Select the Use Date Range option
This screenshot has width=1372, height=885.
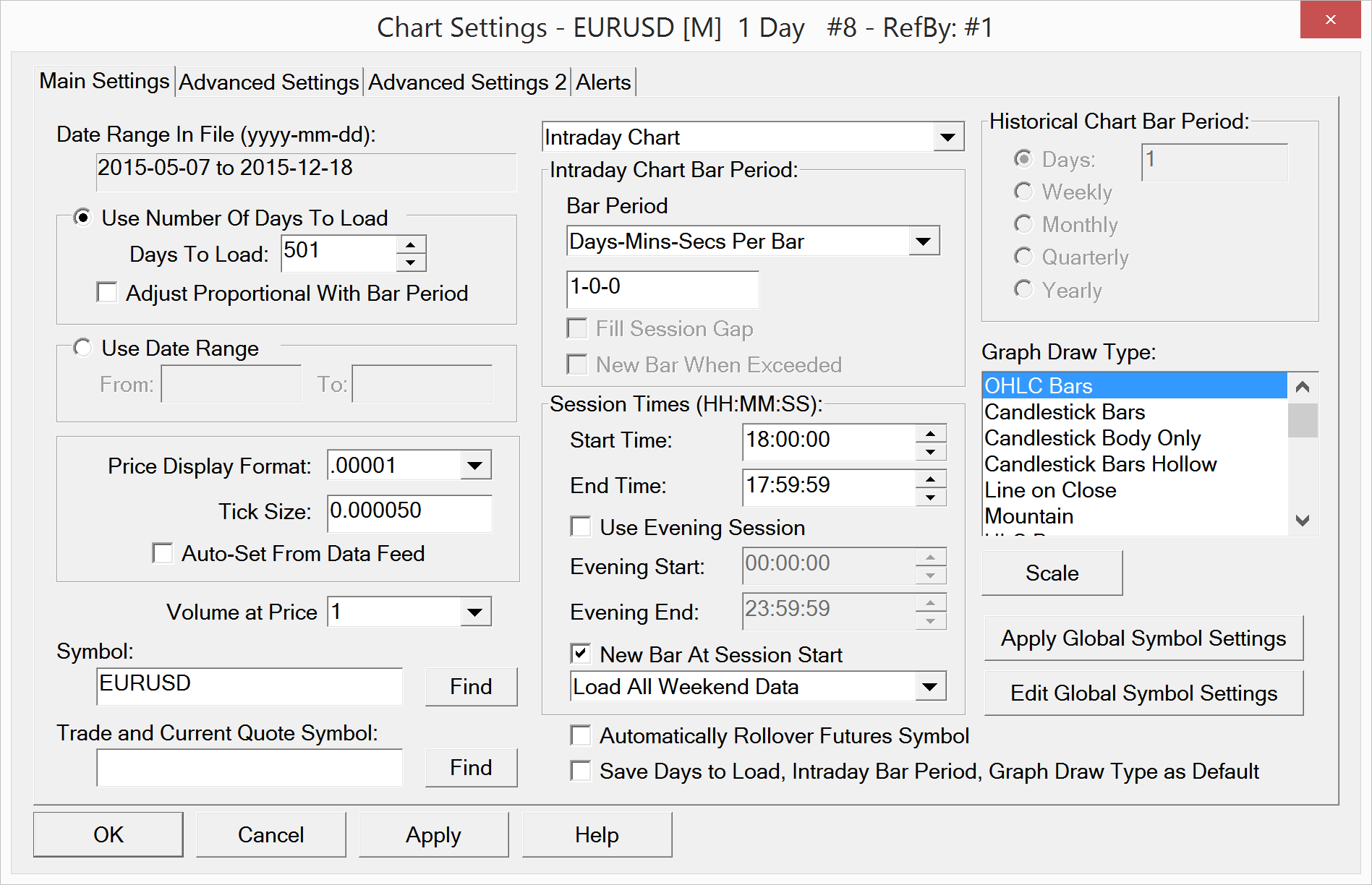pos(83,349)
